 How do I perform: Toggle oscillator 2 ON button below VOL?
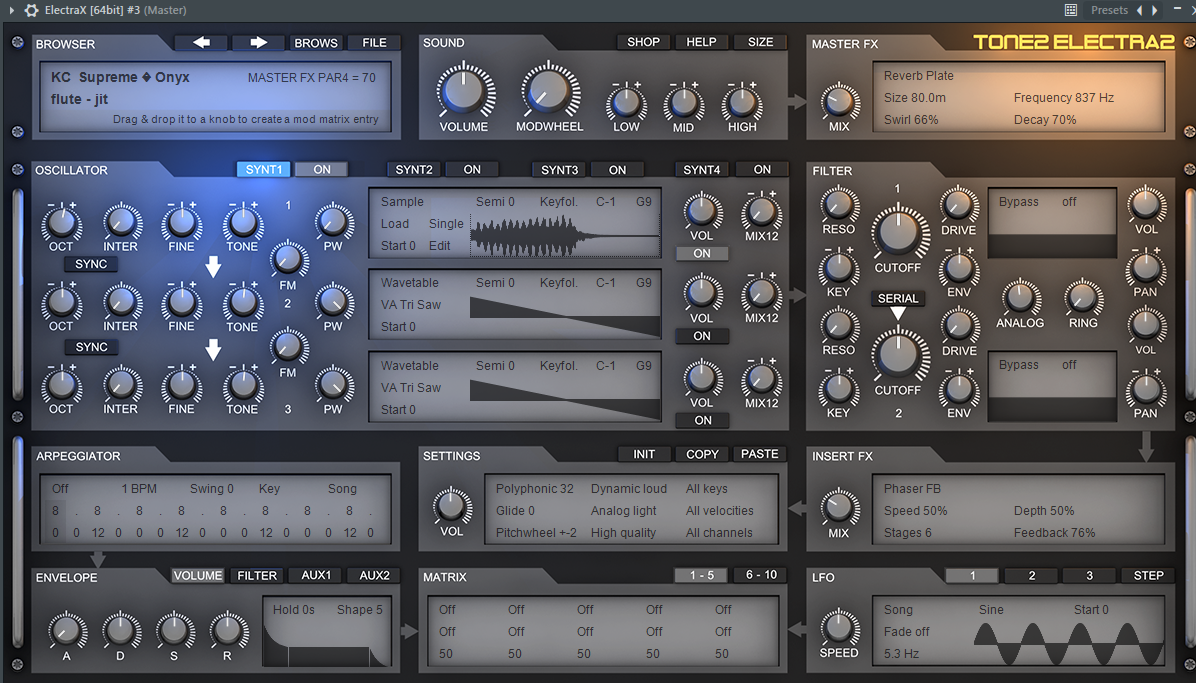(702, 336)
